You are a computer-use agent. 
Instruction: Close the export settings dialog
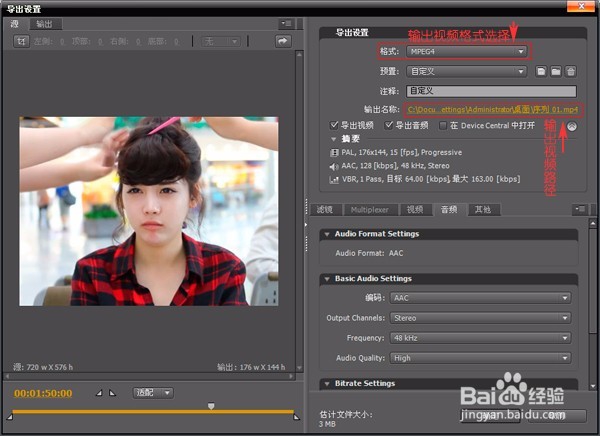581,6
